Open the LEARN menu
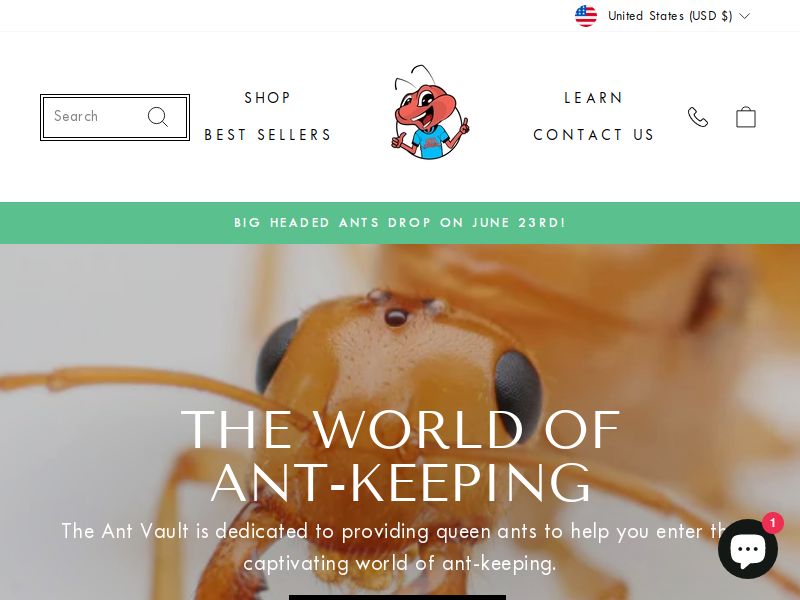Screen dimensions: 800x600 594,97
